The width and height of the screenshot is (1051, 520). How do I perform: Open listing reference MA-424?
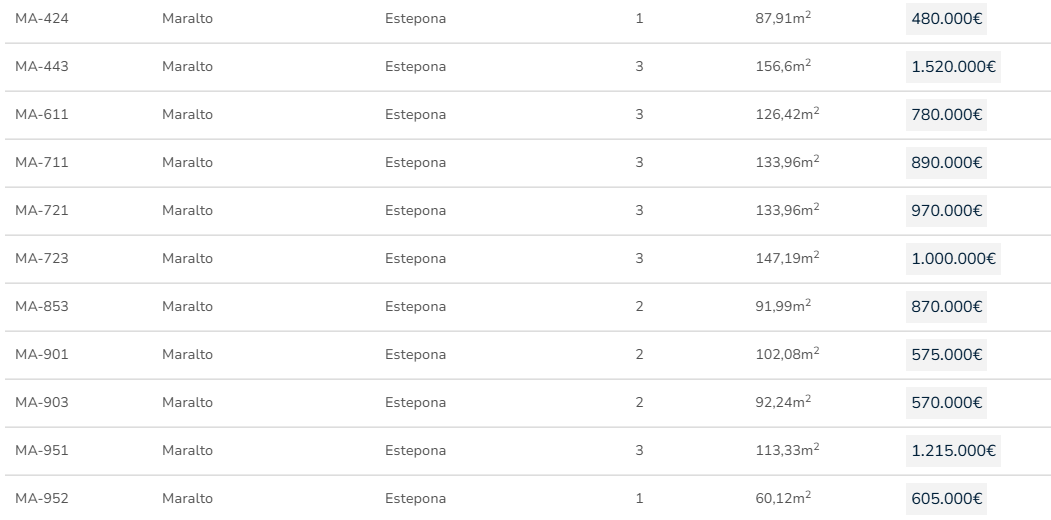coord(41,19)
